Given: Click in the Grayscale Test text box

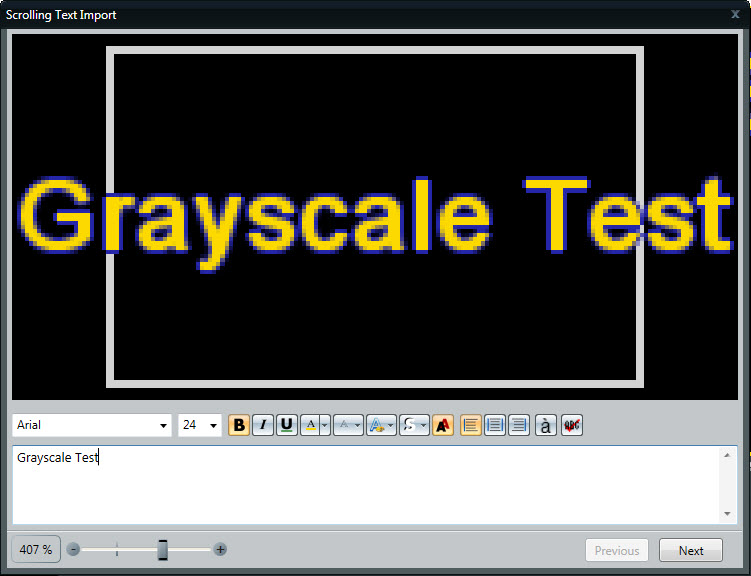Looking at the screenshot, I should 360,485.
